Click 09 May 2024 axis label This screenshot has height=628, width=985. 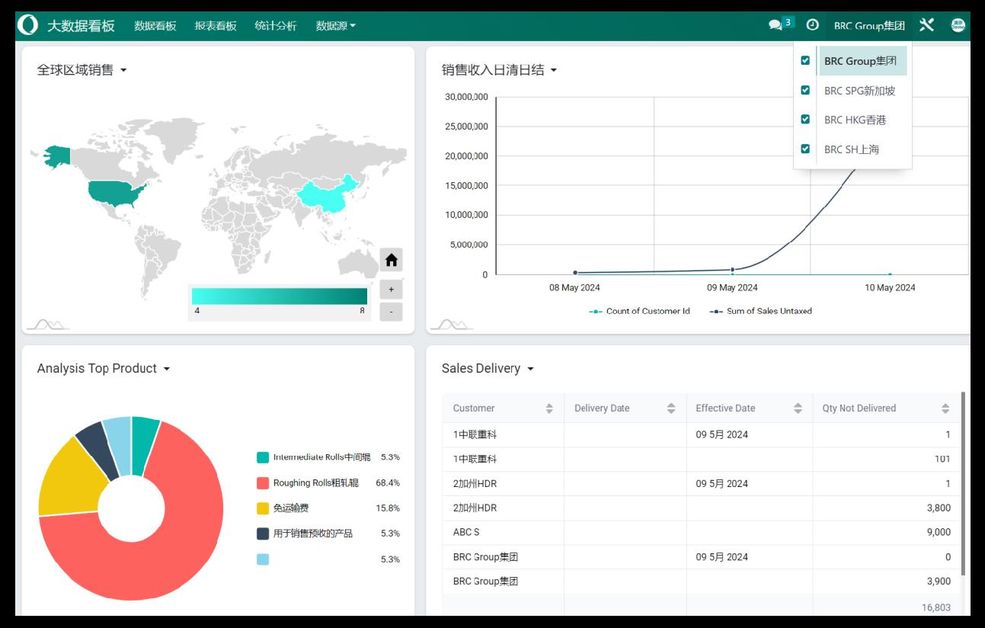tap(732, 288)
